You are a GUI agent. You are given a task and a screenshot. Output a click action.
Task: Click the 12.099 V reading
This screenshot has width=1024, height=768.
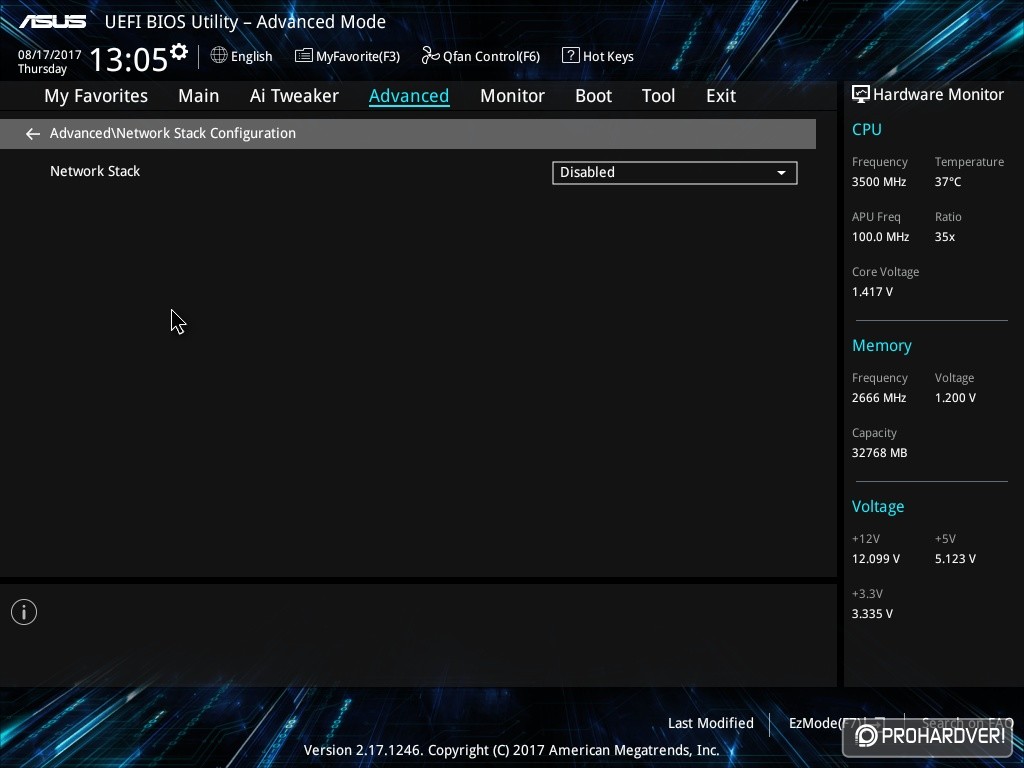click(876, 559)
